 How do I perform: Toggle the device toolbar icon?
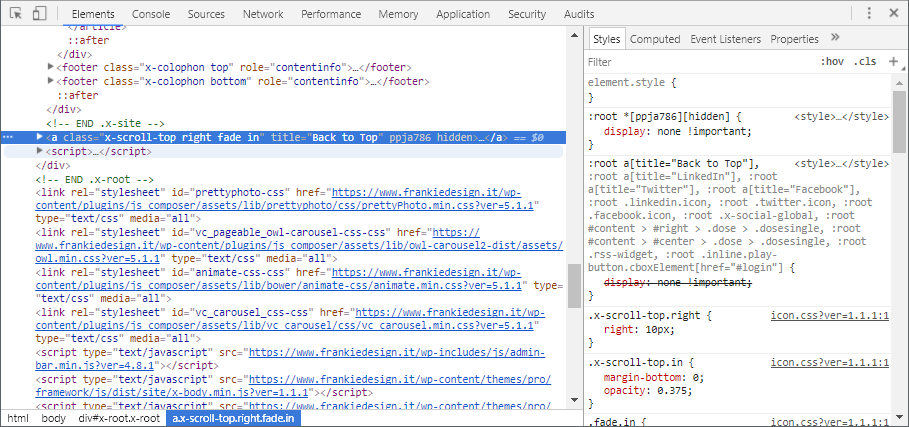coord(39,13)
